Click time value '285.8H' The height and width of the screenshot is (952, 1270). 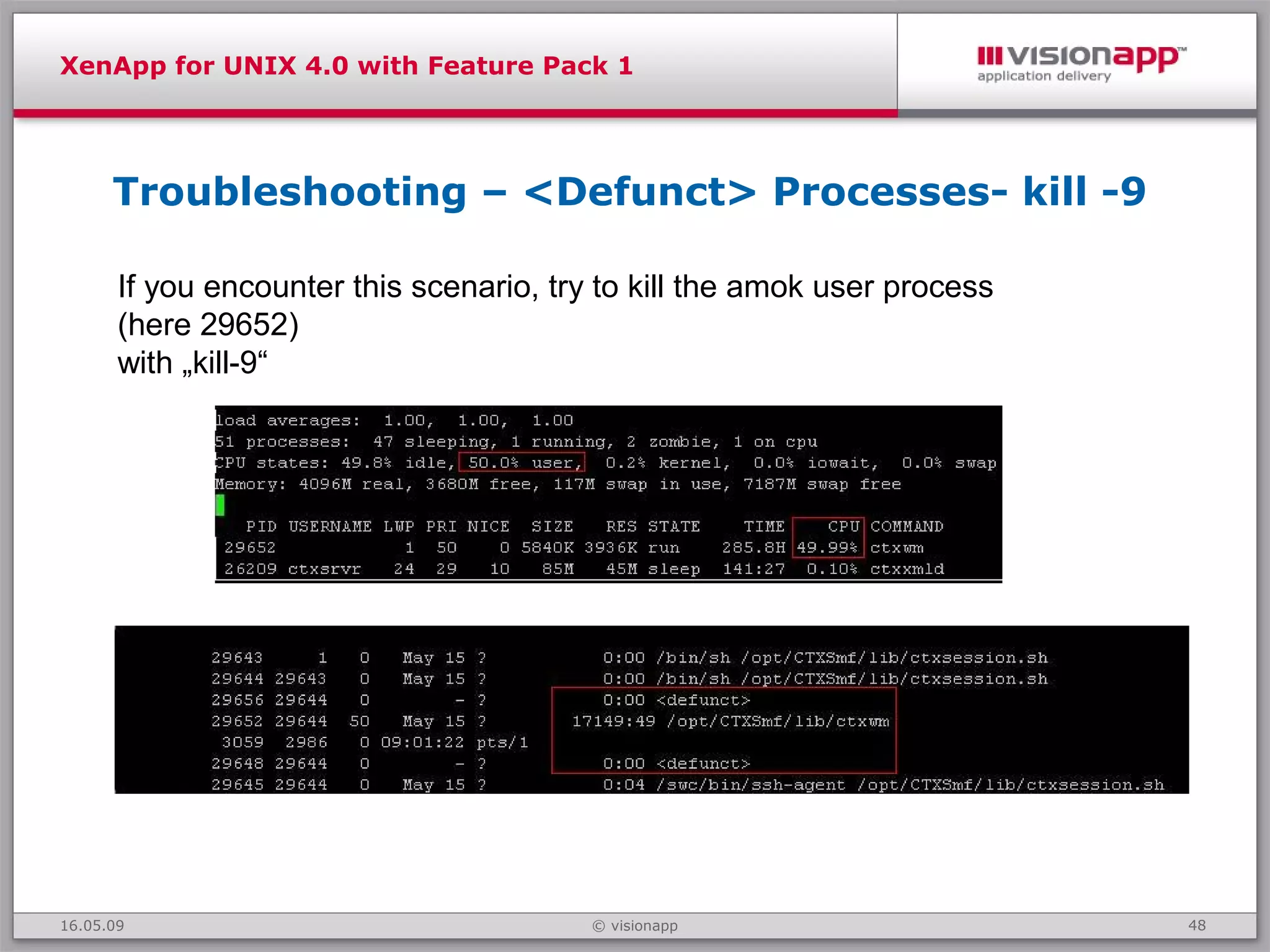click(x=753, y=547)
